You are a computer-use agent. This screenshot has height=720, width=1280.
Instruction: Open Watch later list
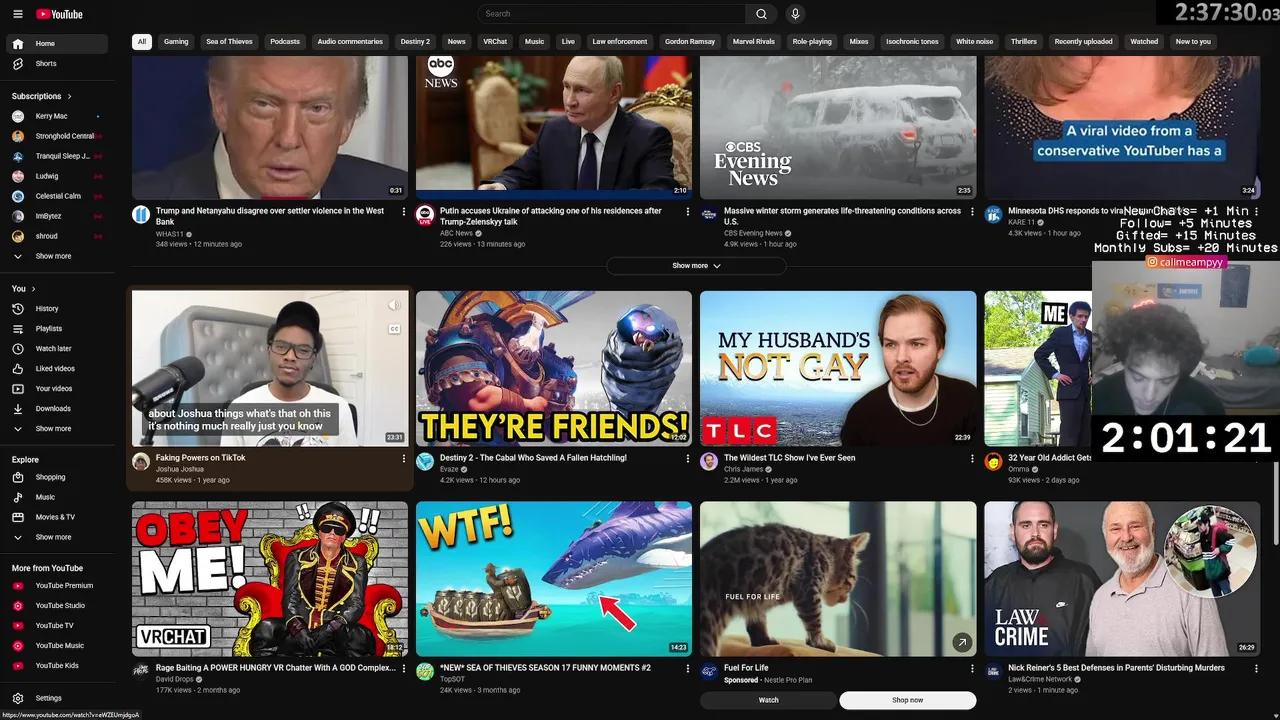tap(58, 349)
